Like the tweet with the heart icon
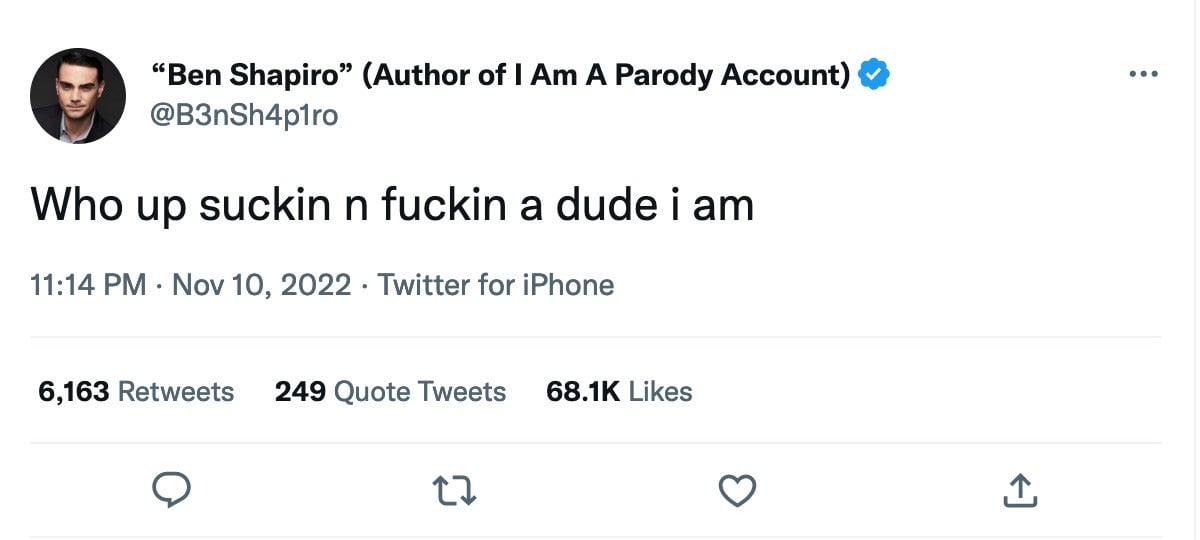Viewport: 1200px width, 540px height. point(738,489)
